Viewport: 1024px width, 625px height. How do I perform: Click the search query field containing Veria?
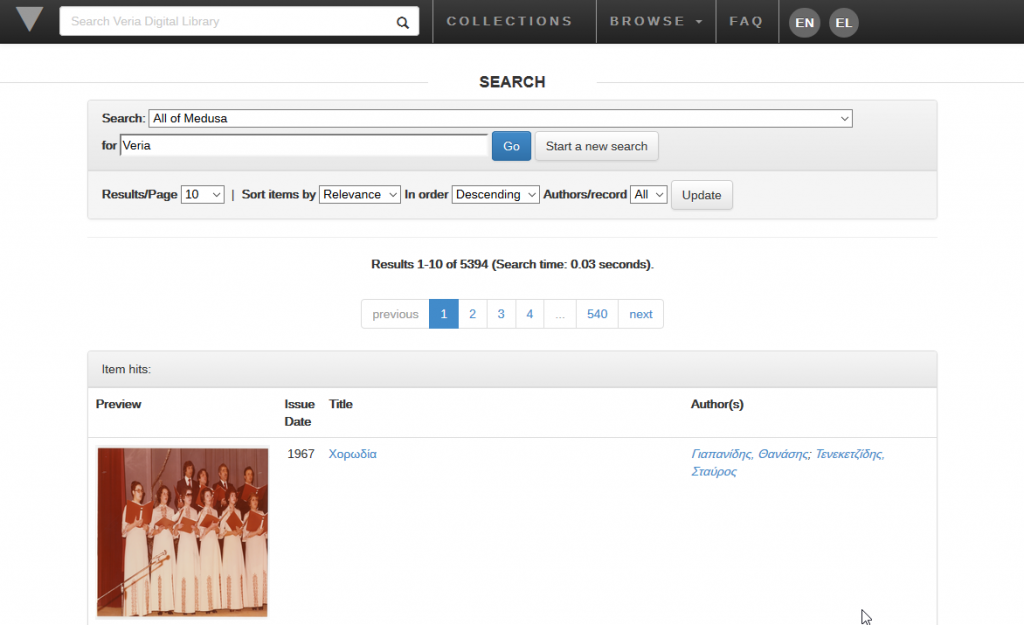(304, 146)
